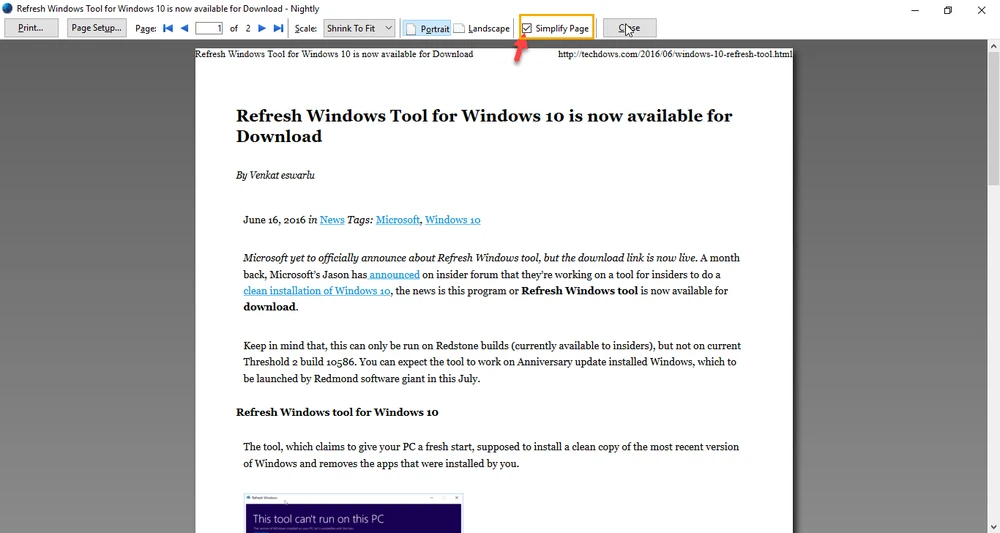The image size is (1000, 533).
Task: Minimize the Nightly window
Action: coord(915,10)
